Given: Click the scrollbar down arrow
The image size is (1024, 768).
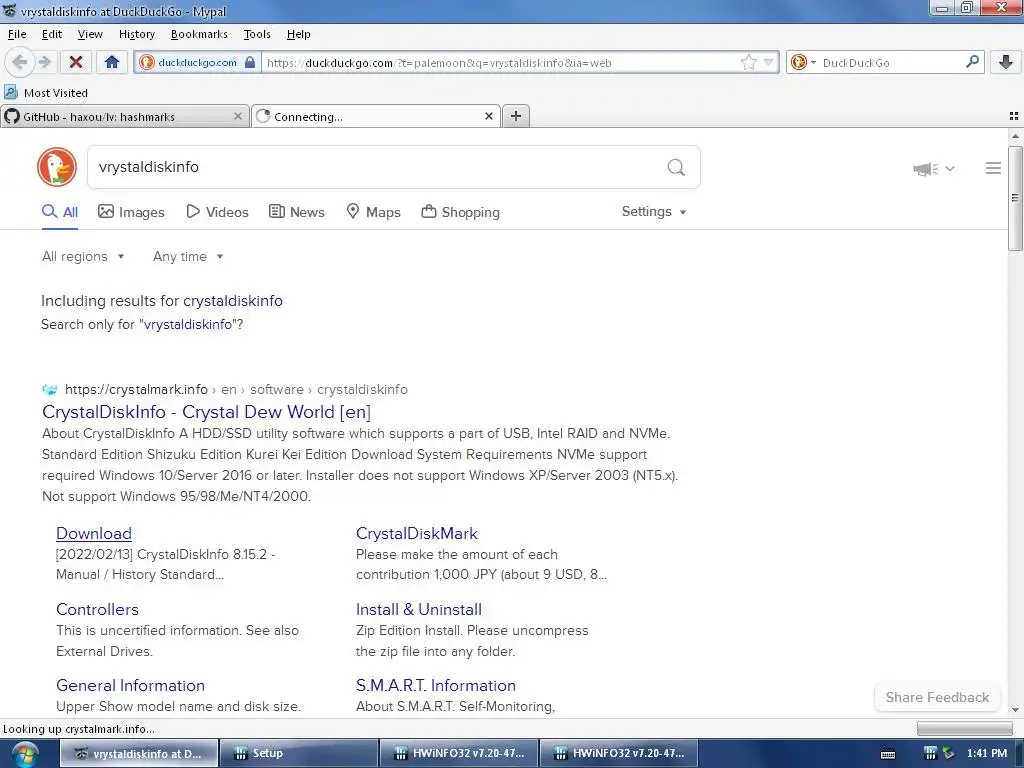Looking at the screenshot, I should [1015, 710].
